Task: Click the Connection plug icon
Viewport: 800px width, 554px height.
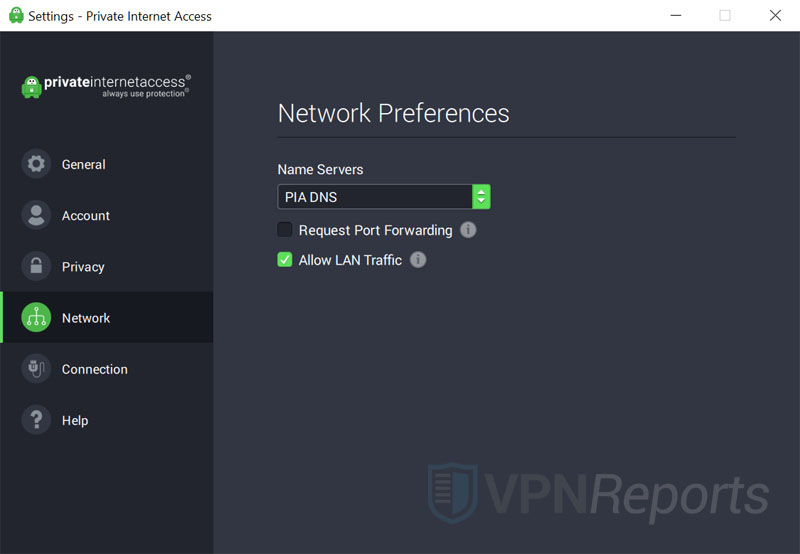Action: pos(36,369)
